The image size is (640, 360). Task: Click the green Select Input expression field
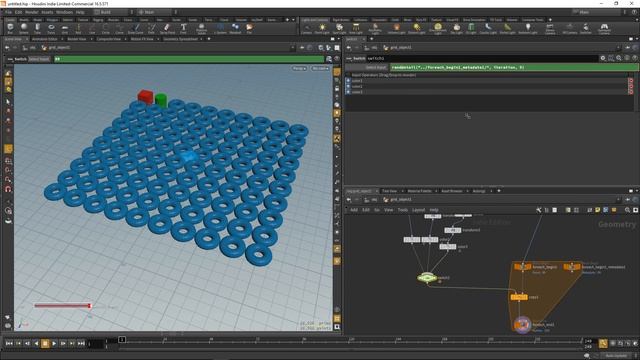coord(513,67)
